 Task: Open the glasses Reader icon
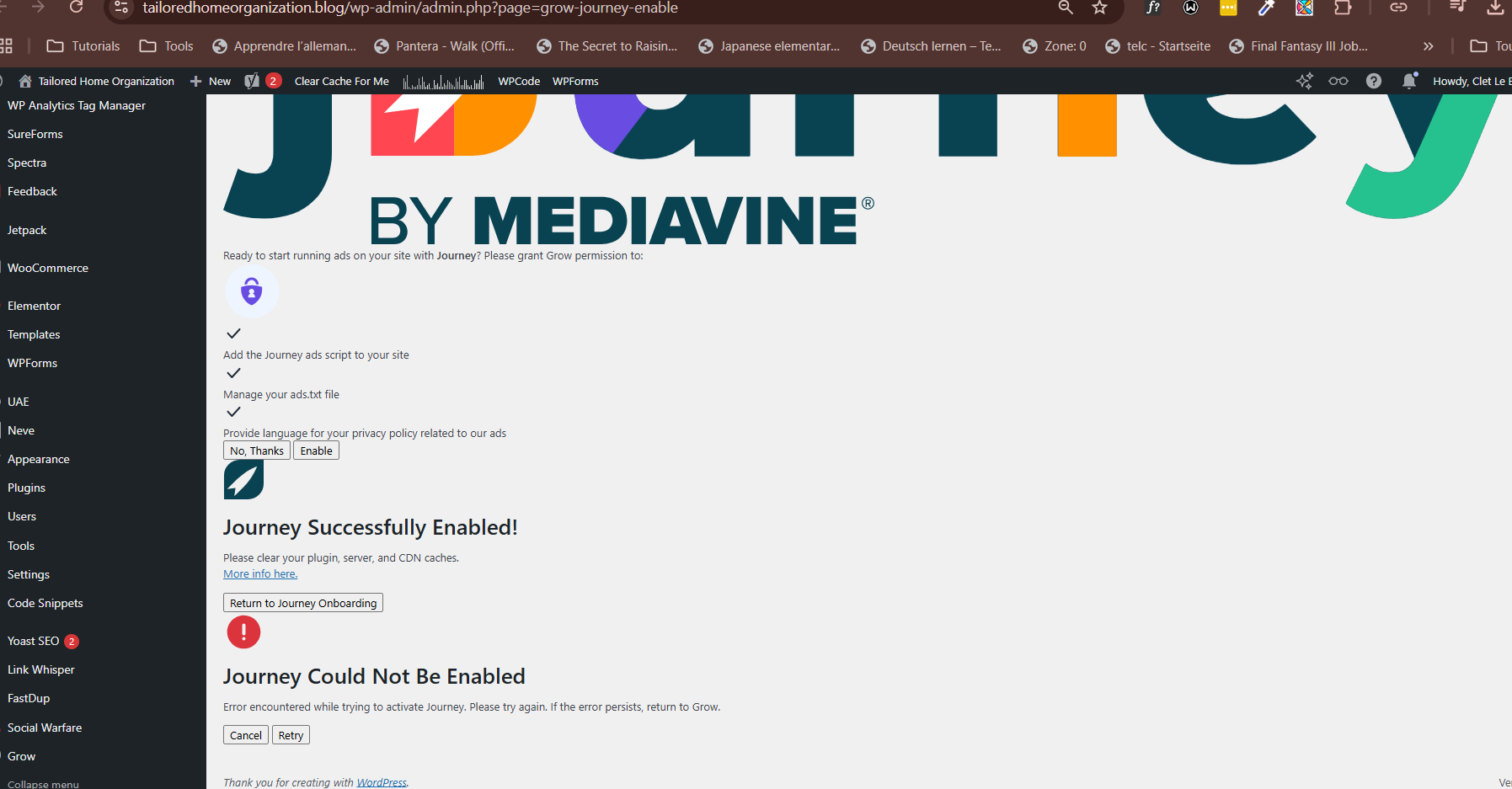point(1338,81)
